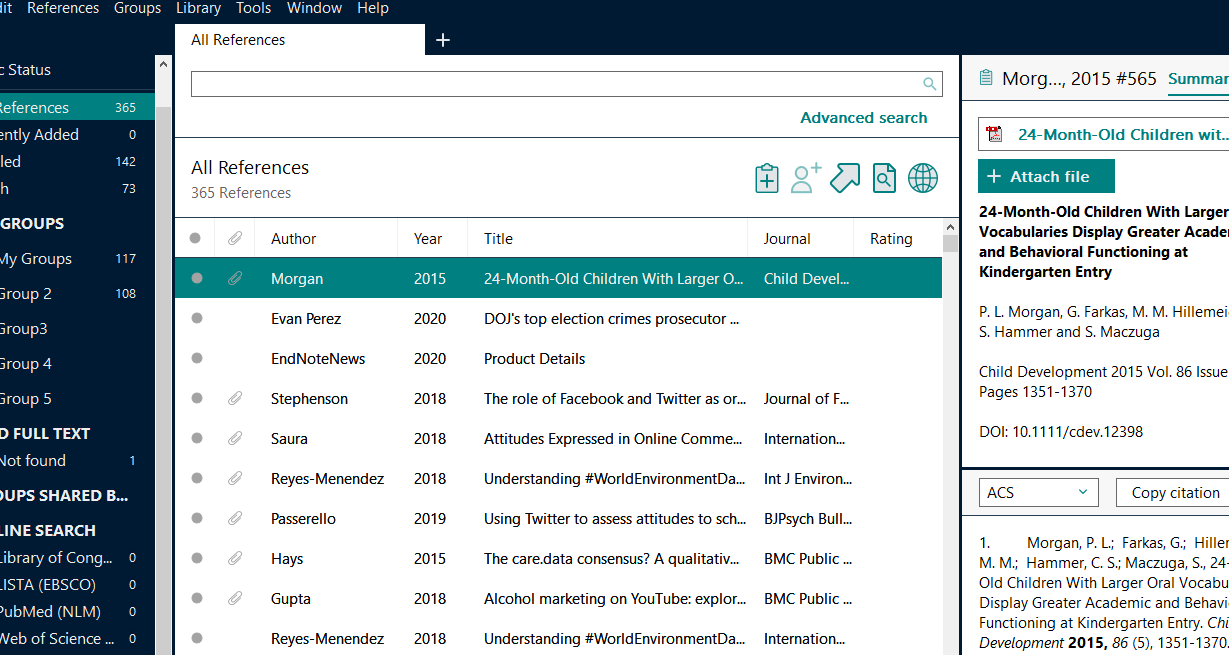1229x655 pixels.
Task: Click the Online search globe icon
Action: (x=922, y=178)
